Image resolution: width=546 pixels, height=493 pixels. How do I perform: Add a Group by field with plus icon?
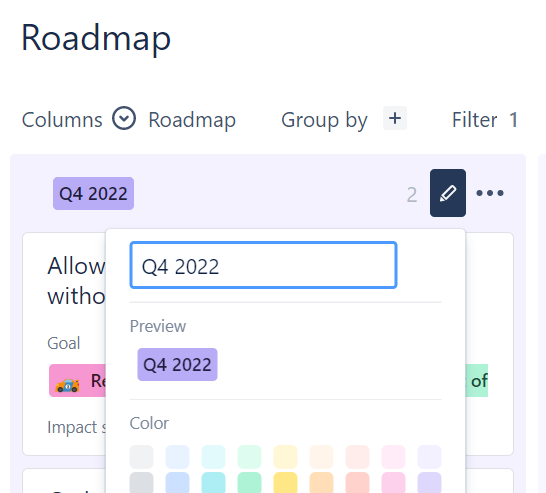[395, 118]
